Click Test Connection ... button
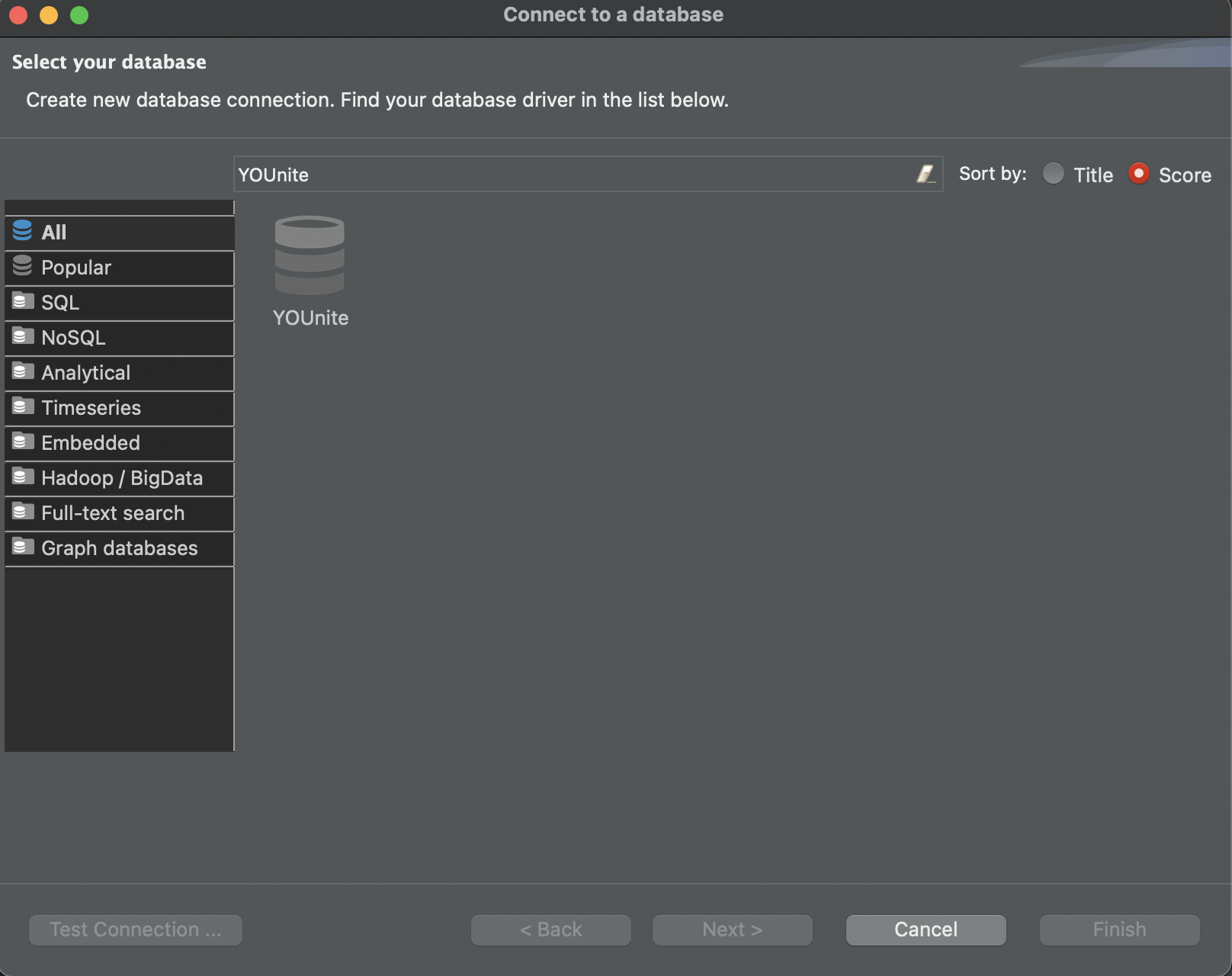Viewport: 1232px width, 976px height. tap(135, 929)
